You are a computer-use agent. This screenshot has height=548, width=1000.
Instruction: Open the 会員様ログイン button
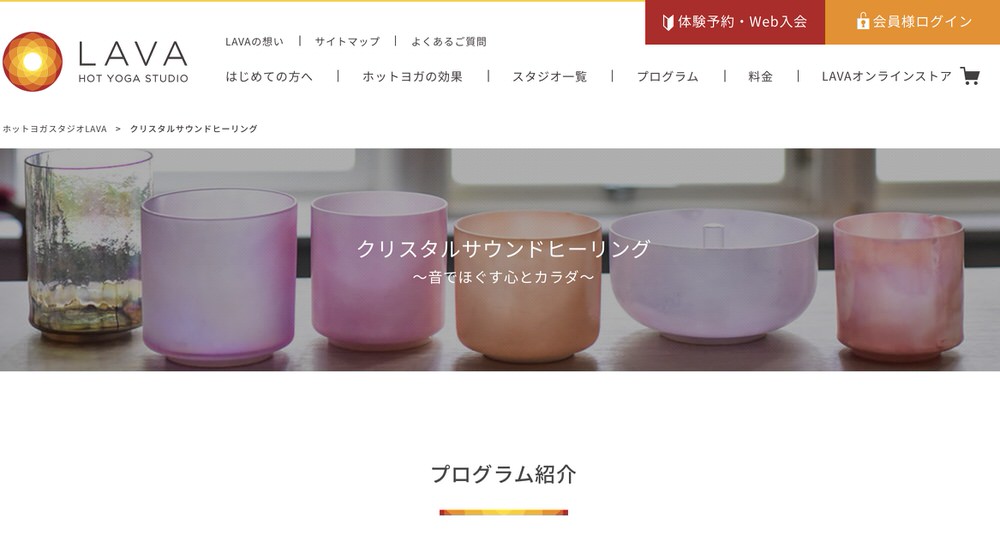[x=913, y=22]
